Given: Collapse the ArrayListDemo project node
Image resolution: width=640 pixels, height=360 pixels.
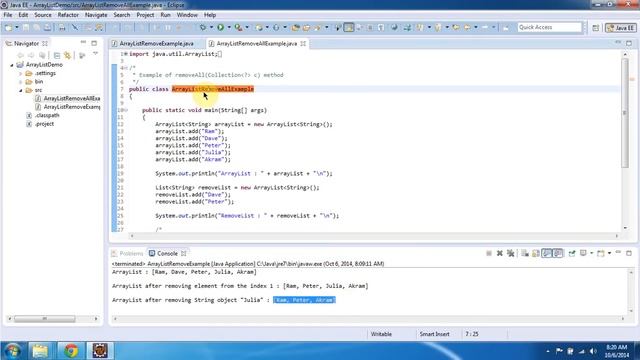Looking at the screenshot, I should coord(12,65).
